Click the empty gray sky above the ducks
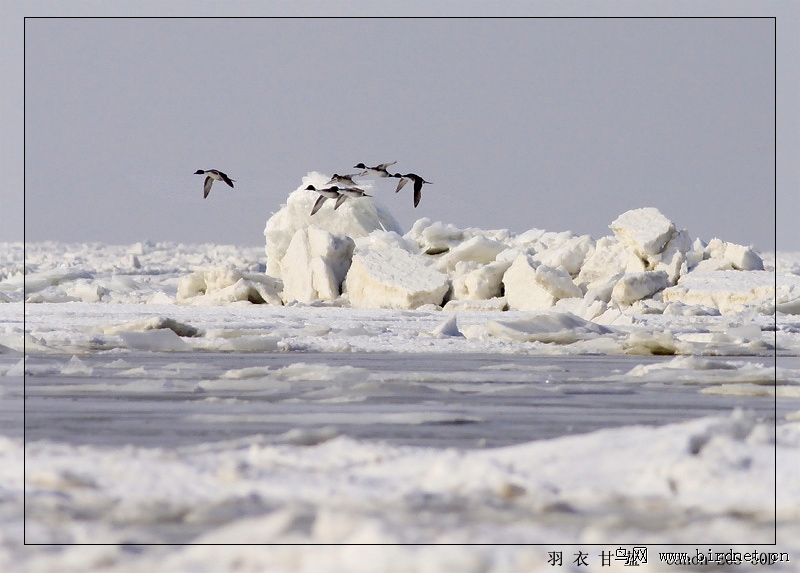Screen dimensions: 800x573 (x=400, y=90)
